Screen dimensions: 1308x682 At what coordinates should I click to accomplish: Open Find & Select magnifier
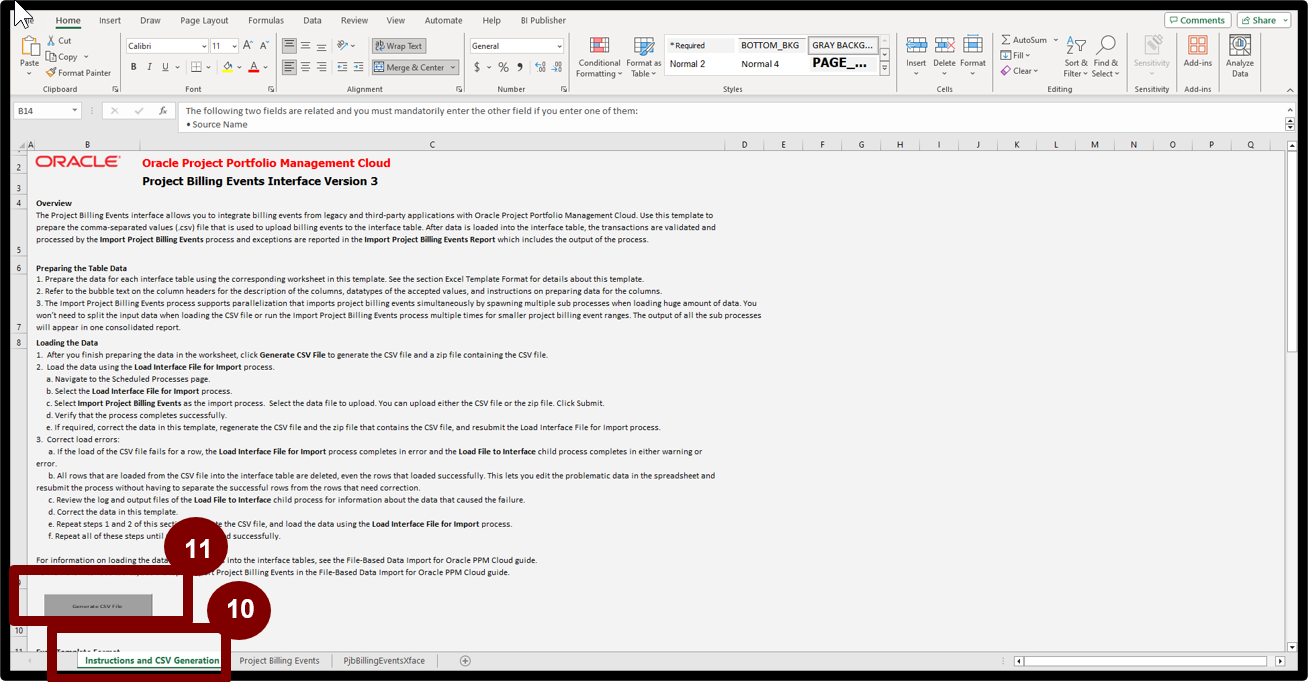(x=1105, y=57)
